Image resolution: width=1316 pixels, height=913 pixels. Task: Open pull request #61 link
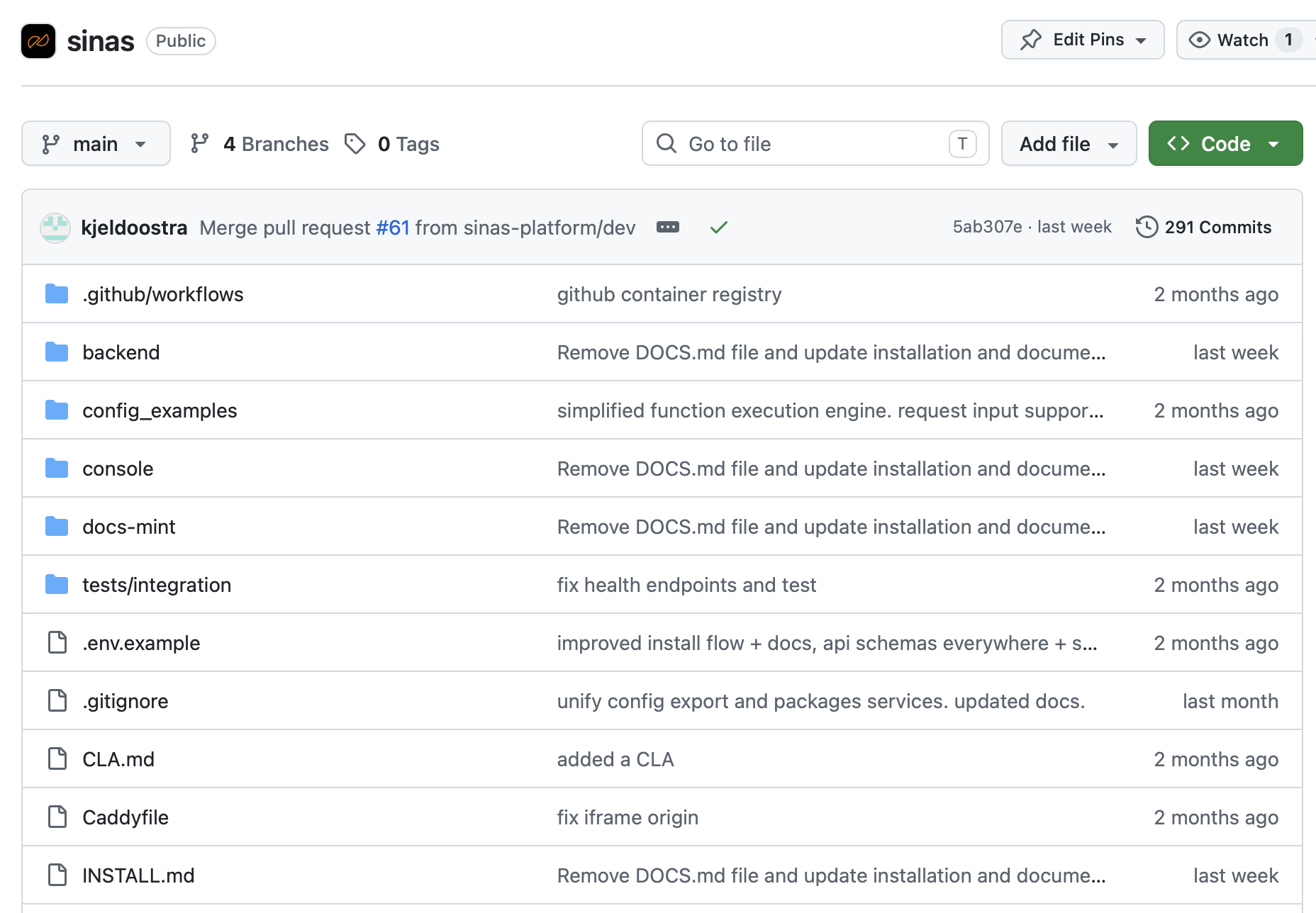tap(393, 228)
